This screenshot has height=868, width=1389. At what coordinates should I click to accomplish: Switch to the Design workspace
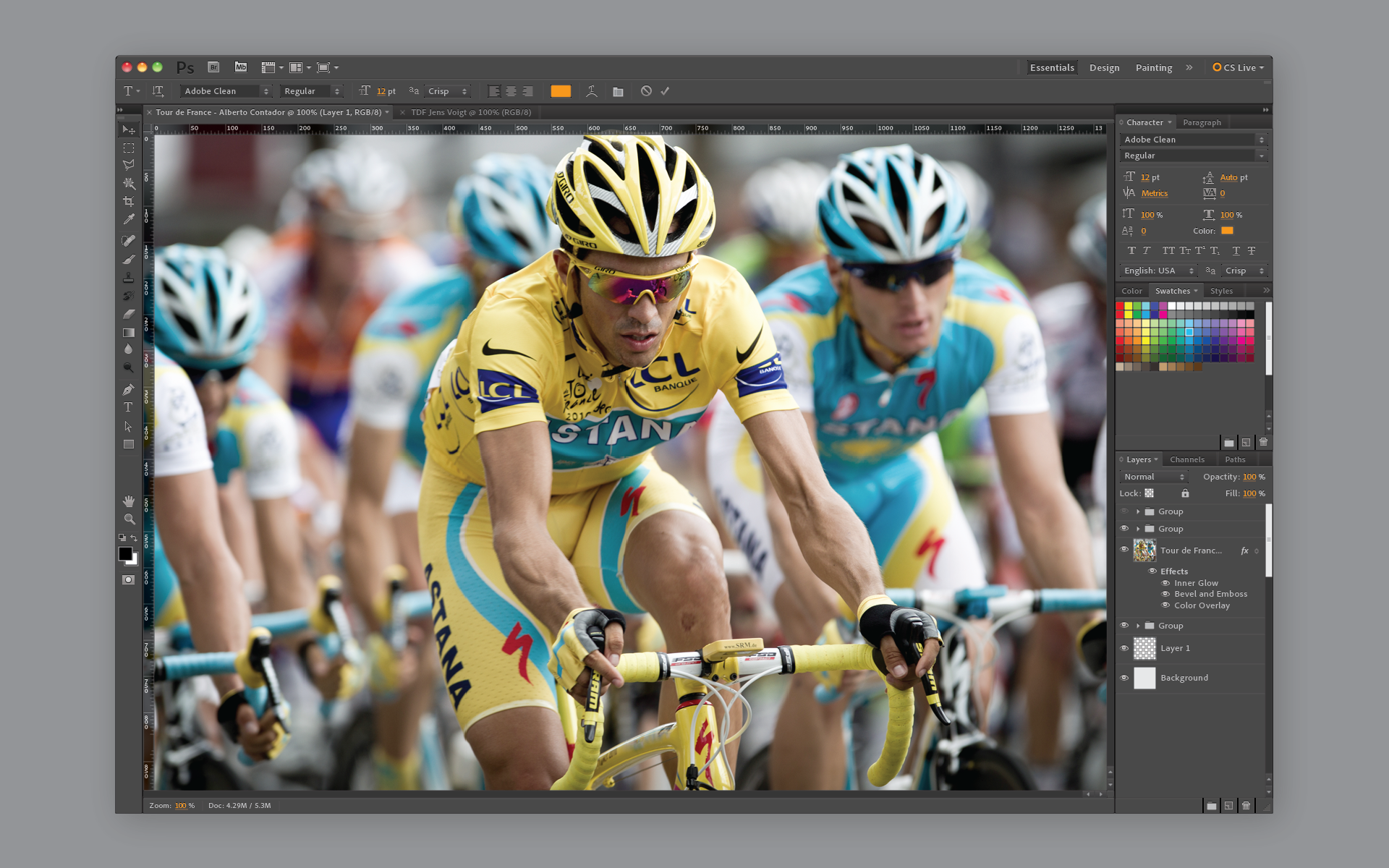[1104, 67]
